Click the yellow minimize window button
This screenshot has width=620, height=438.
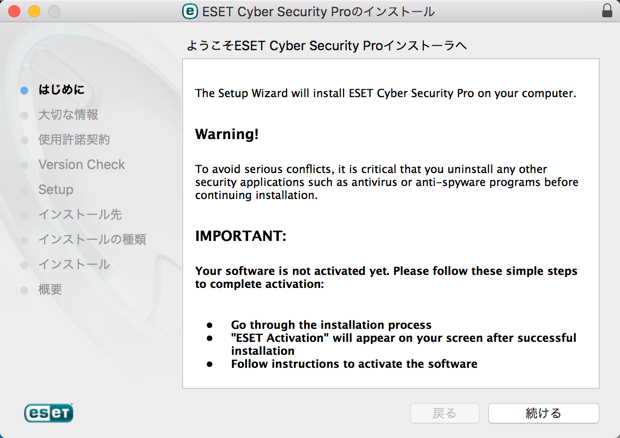pos(34,11)
